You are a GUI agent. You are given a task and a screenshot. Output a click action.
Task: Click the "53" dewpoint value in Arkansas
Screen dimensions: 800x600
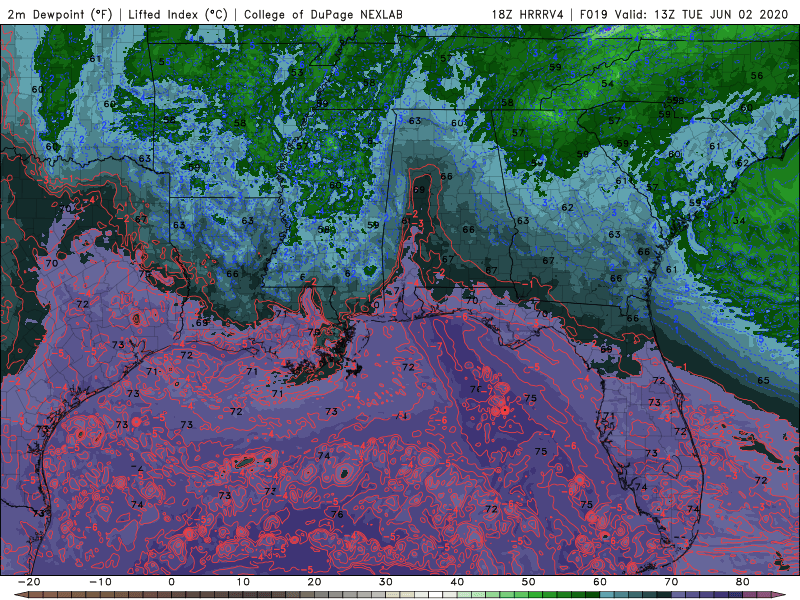tap(297, 72)
